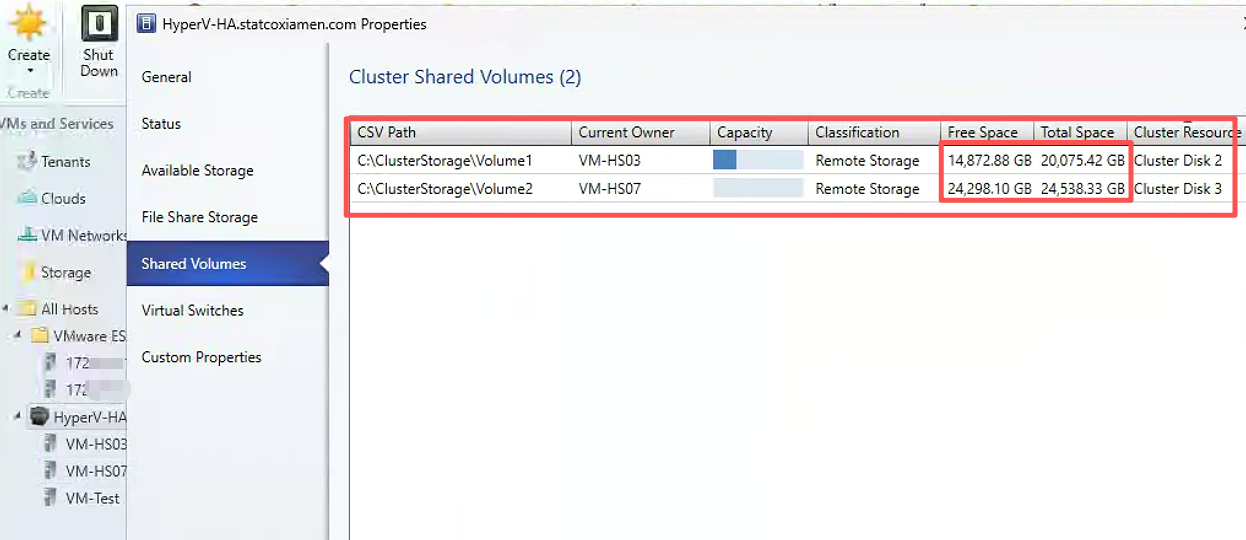Click the Cluster Disk 3 cell

click(x=1178, y=188)
